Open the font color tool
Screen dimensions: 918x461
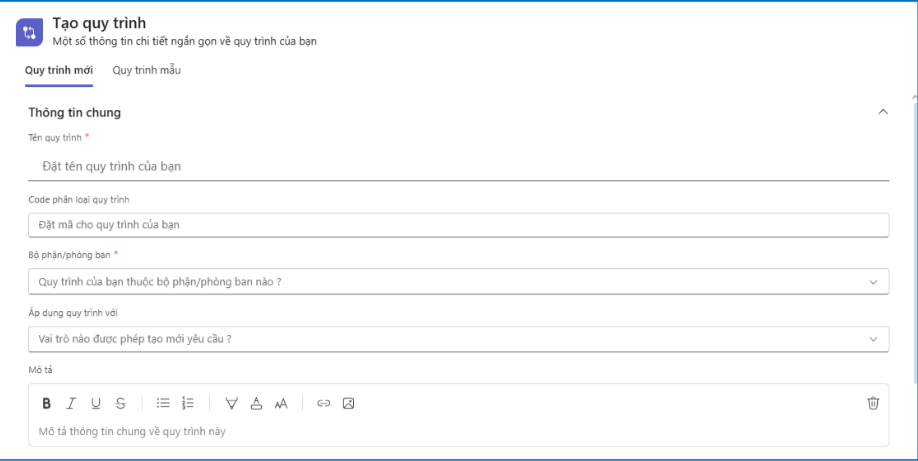(256, 404)
